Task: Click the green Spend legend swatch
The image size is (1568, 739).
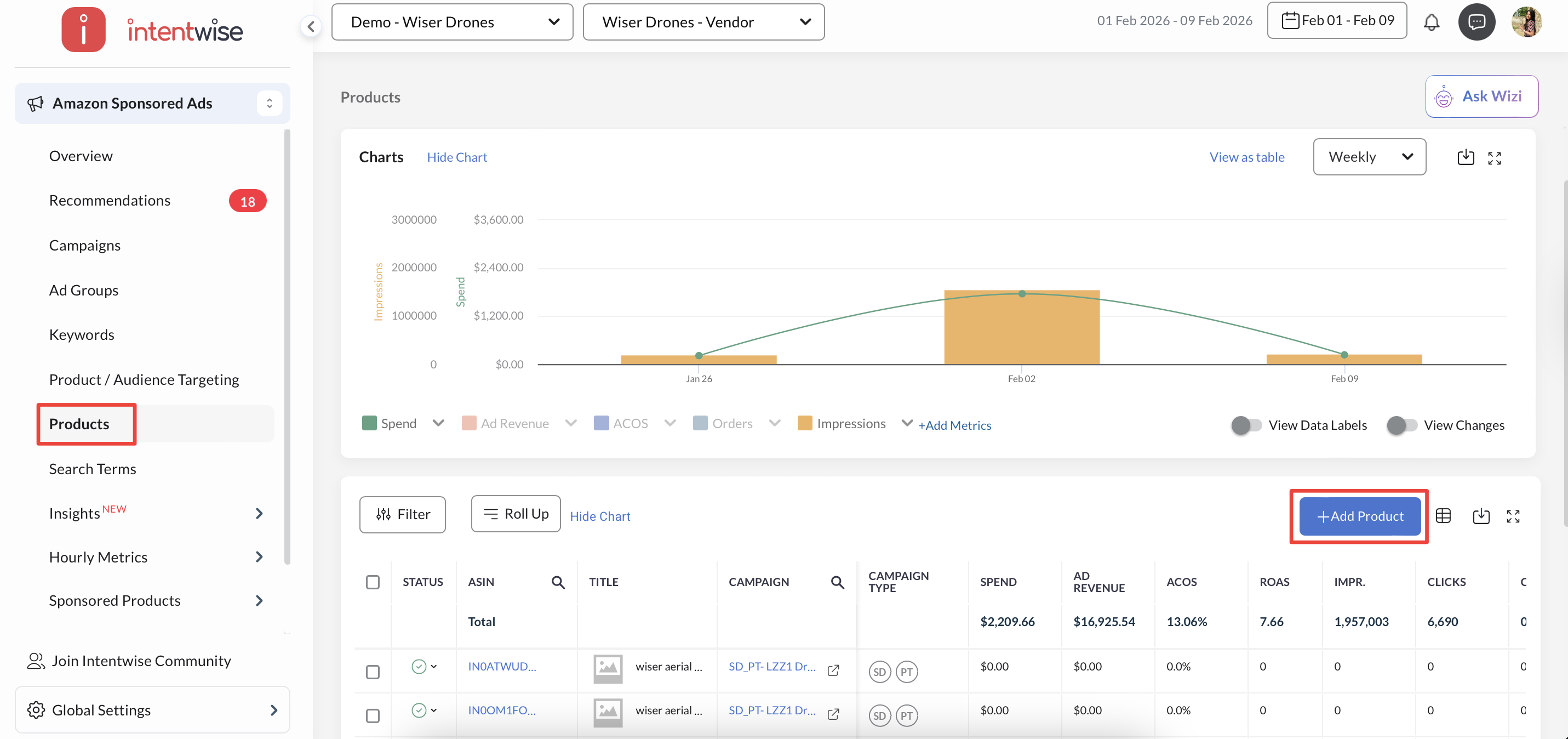Action: point(369,423)
